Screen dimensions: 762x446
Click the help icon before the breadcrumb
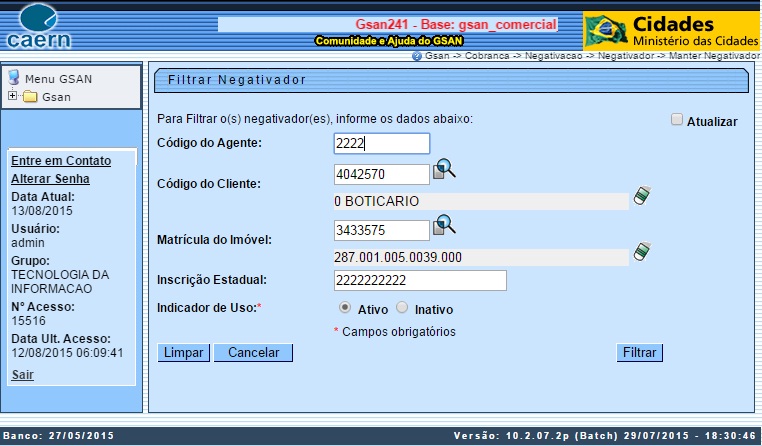[417, 56]
